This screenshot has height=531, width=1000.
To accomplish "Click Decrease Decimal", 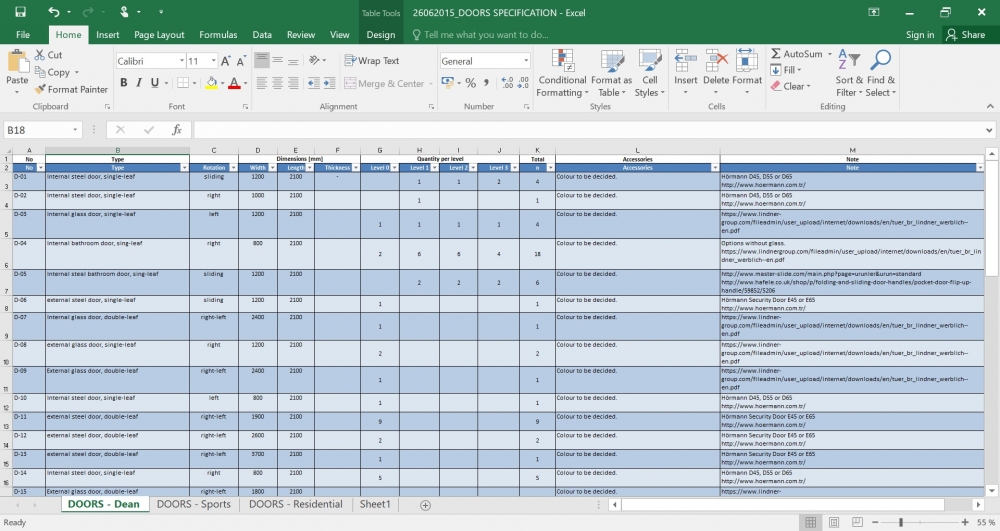I will 523,83.
